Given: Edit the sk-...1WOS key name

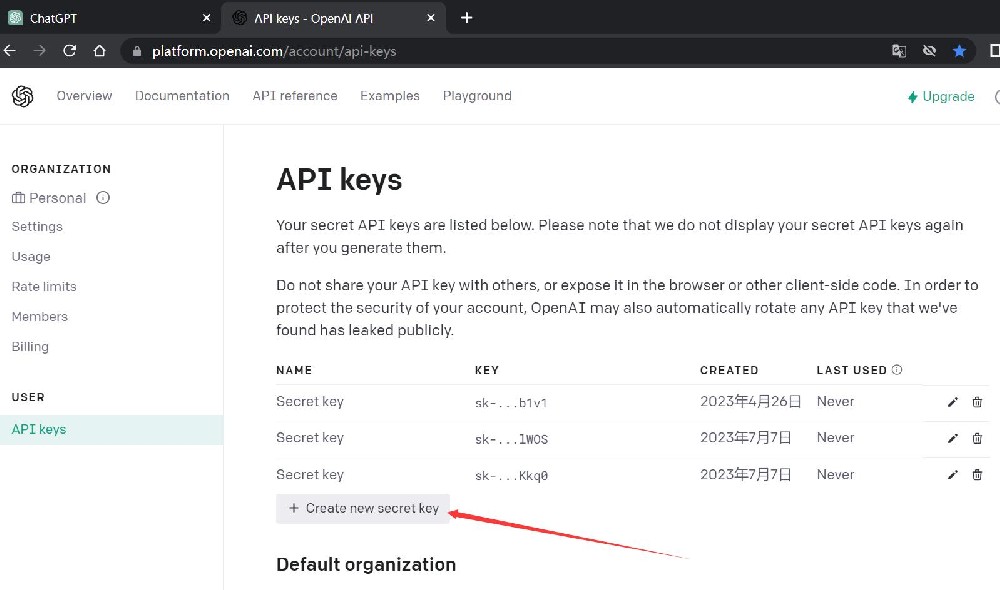Looking at the screenshot, I should click(x=953, y=438).
